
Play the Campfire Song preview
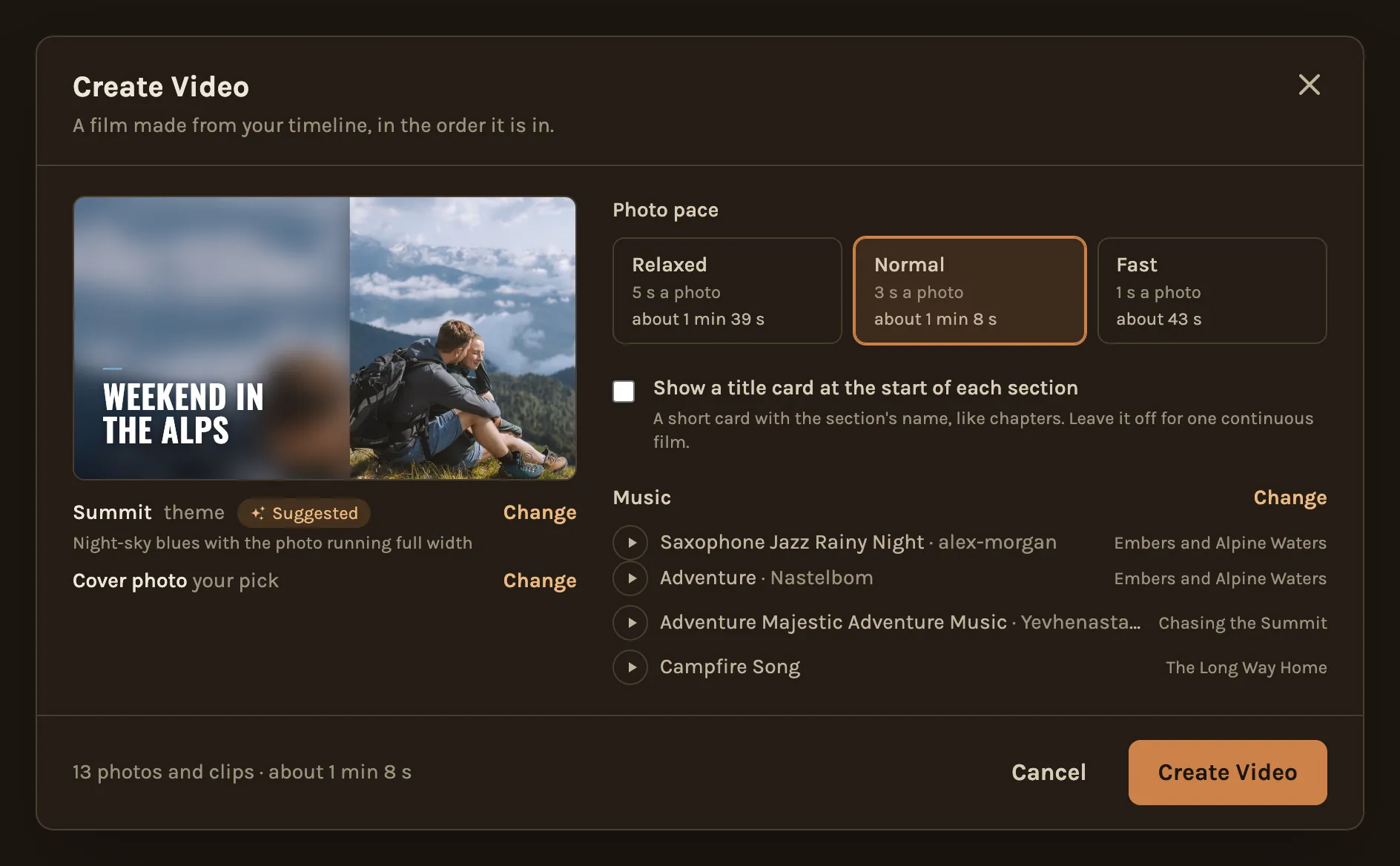[x=630, y=667]
